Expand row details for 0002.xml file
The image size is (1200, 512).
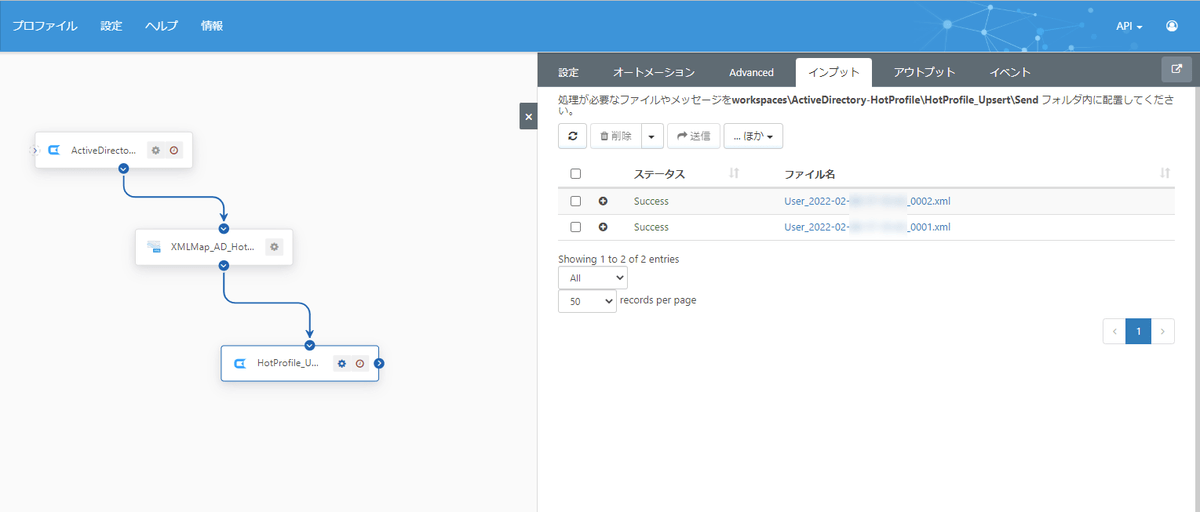603,201
